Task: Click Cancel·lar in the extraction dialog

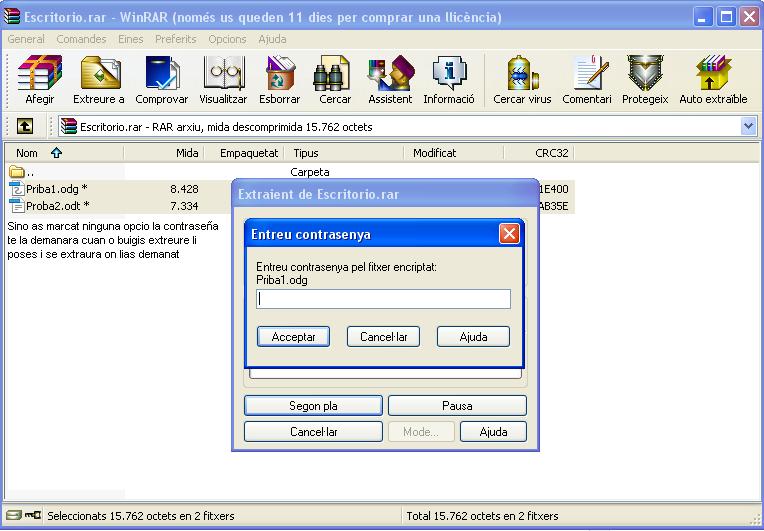Action: click(313, 432)
